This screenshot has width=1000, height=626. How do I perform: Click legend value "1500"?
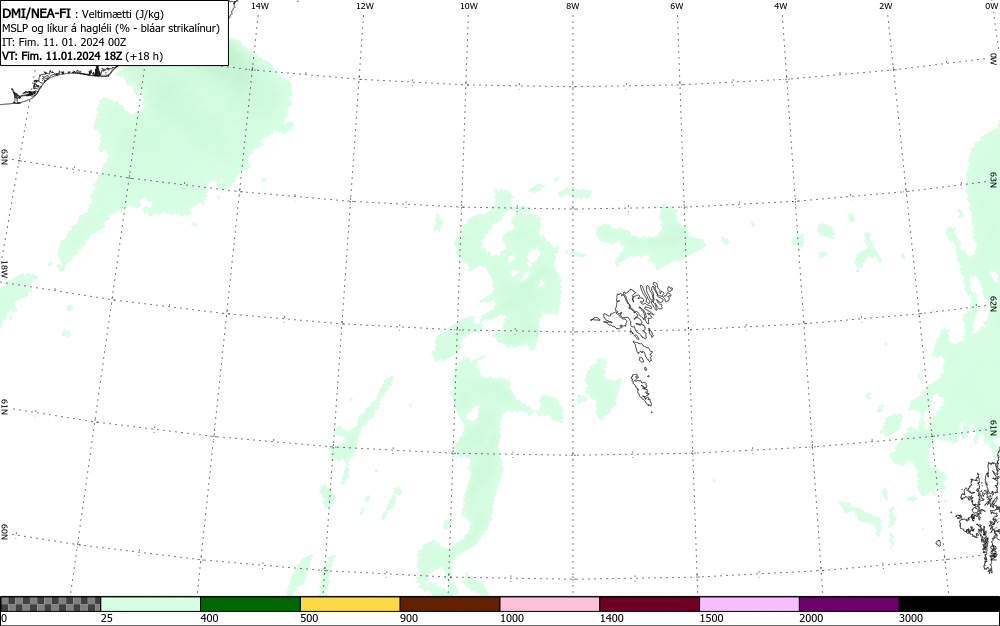(x=711, y=618)
